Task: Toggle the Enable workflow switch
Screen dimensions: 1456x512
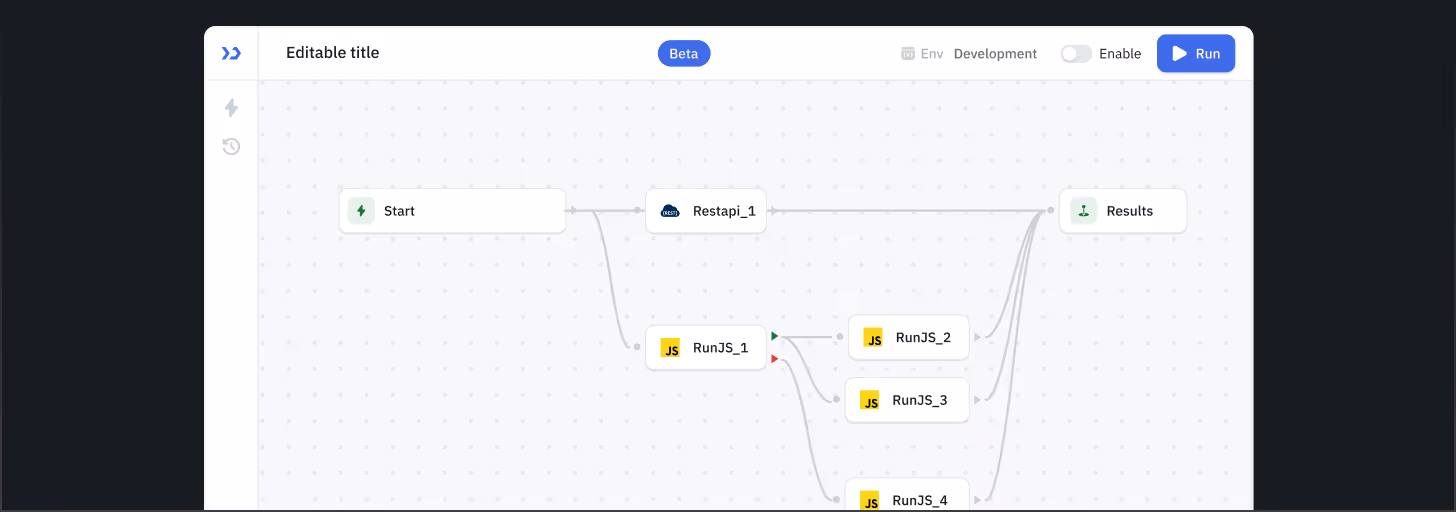Action: click(x=1076, y=54)
